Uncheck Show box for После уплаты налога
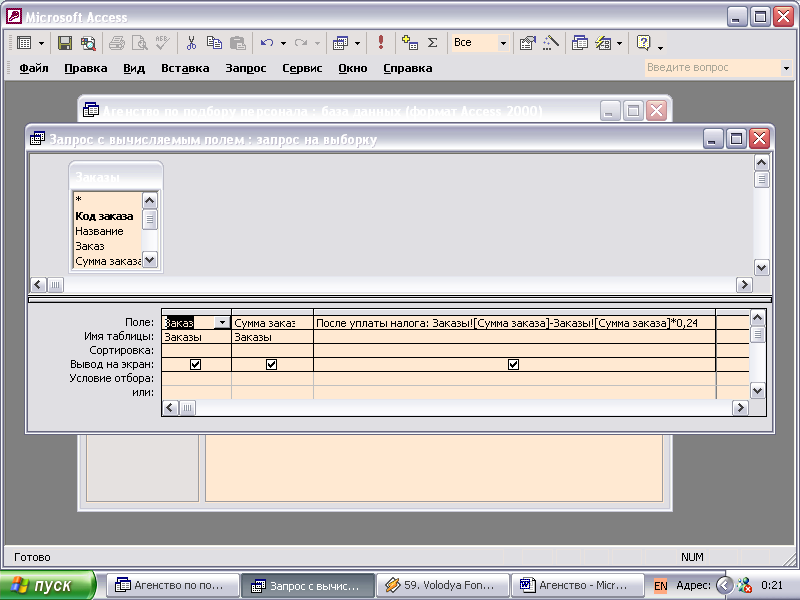800x600 pixels. click(x=514, y=365)
